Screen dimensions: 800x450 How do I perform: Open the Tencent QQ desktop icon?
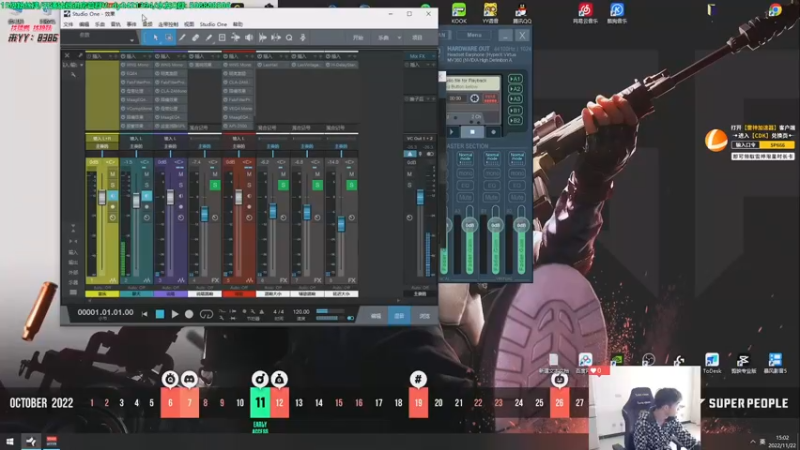click(x=521, y=13)
